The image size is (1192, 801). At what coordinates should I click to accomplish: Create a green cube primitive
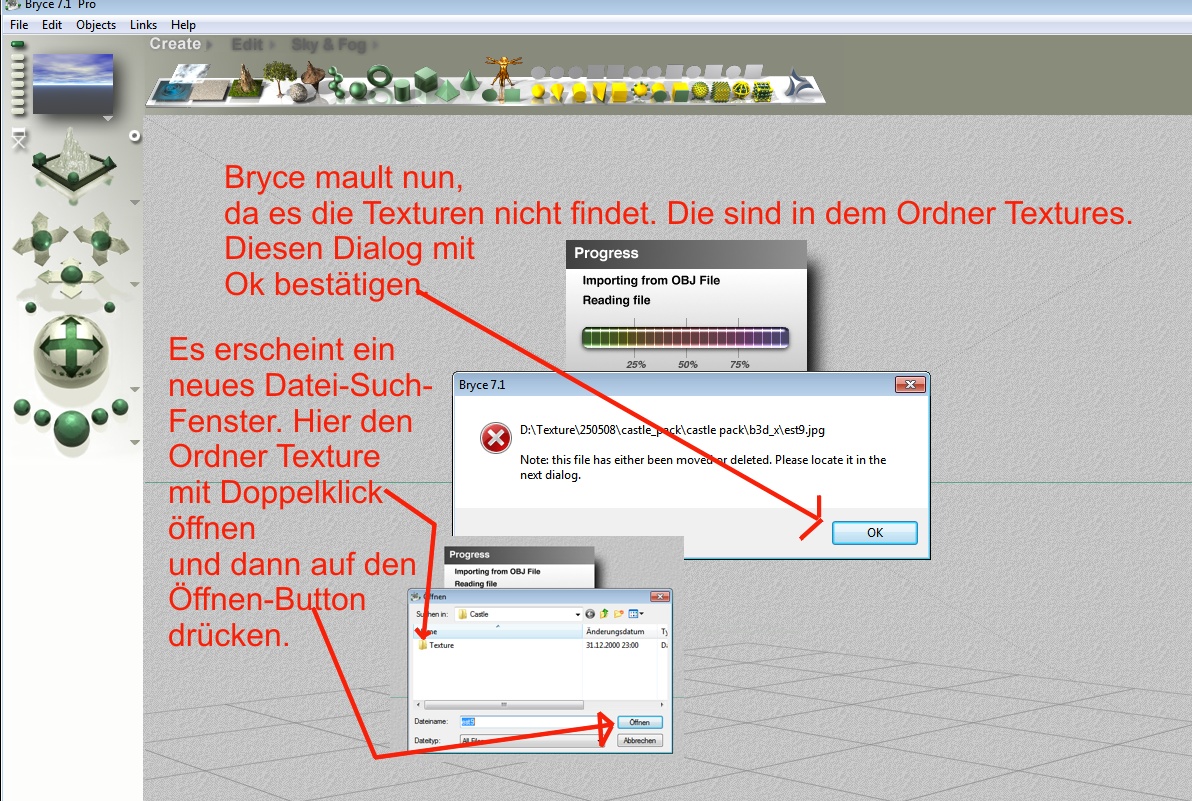coord(426,79)
